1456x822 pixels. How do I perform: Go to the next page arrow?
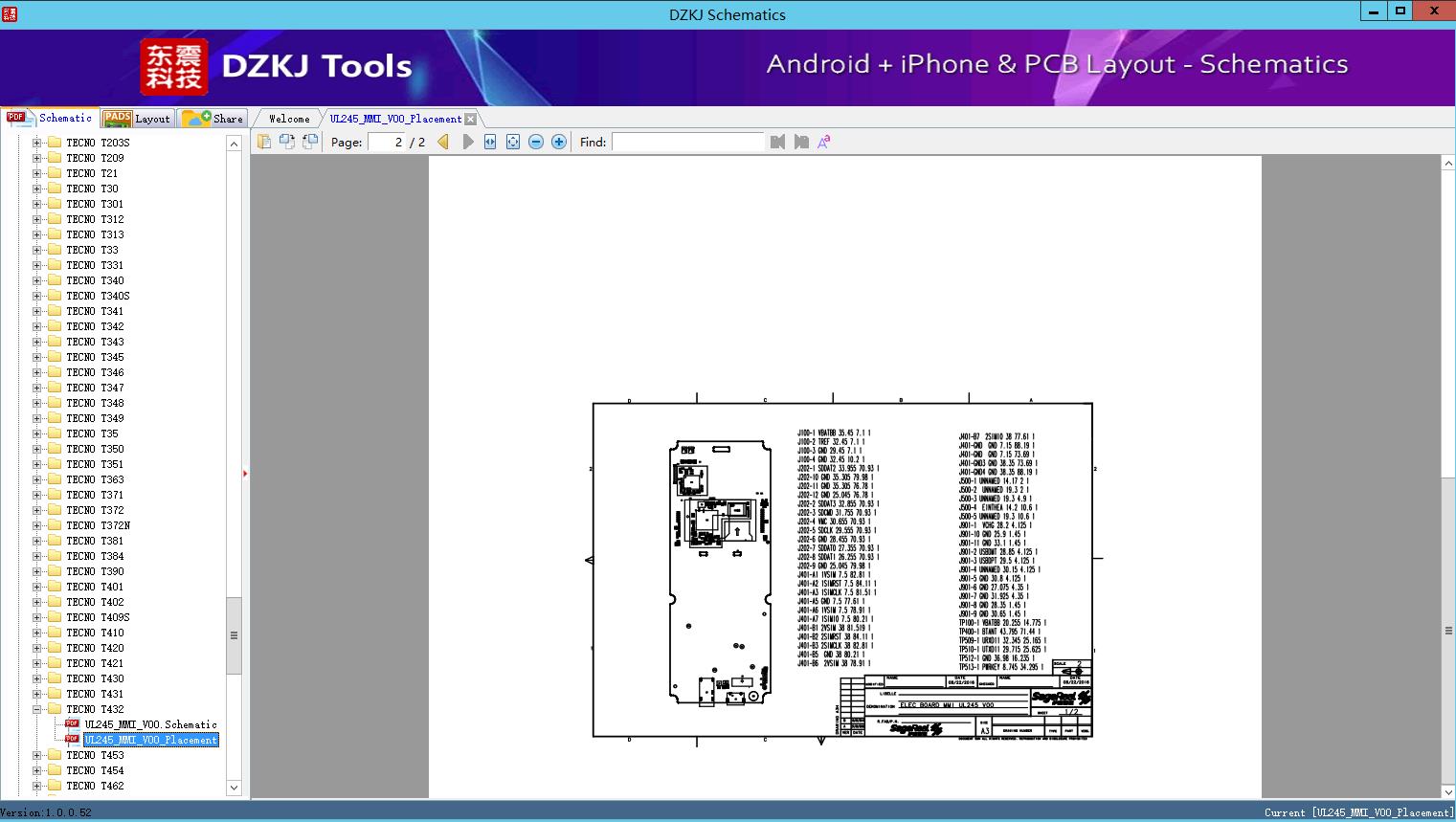(x=467, y=142)
